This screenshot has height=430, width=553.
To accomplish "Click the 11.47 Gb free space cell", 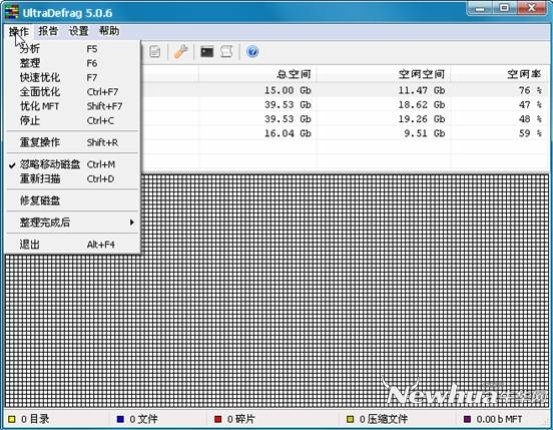I will (x=421, y=90).
